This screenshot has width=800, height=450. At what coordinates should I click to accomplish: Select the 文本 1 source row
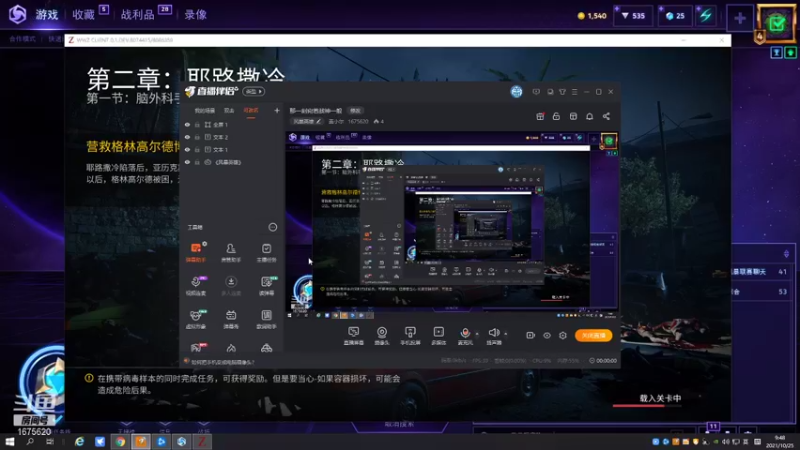point(232,149)
